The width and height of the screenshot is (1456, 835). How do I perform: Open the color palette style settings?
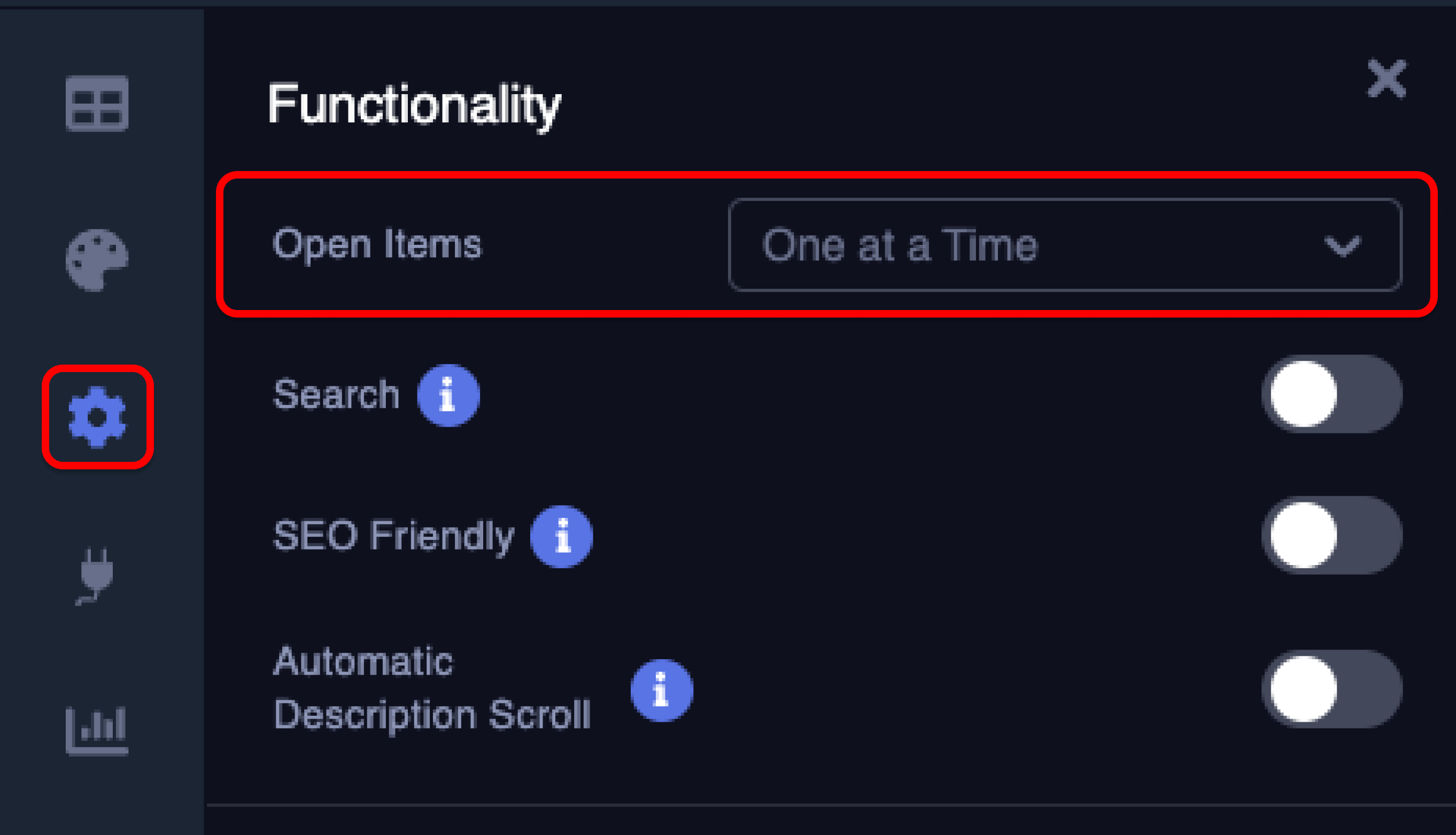(97, 260)
